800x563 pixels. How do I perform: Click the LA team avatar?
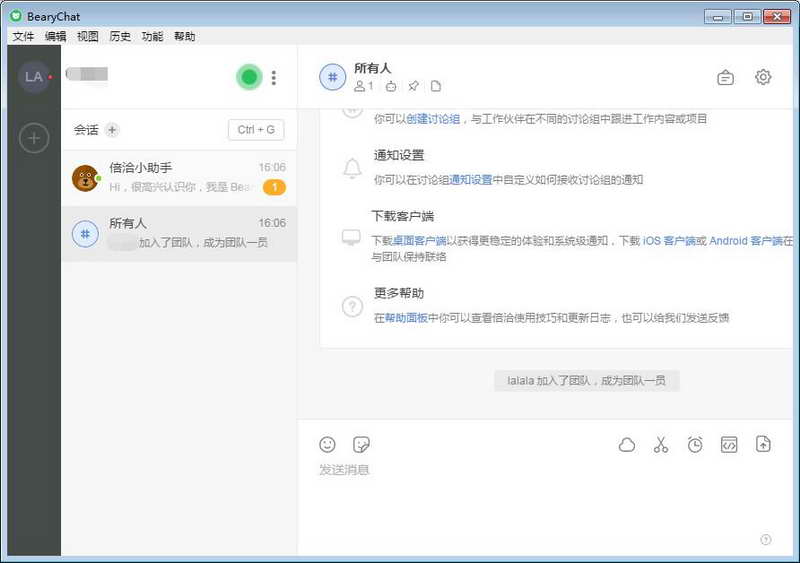coord(34,77)
